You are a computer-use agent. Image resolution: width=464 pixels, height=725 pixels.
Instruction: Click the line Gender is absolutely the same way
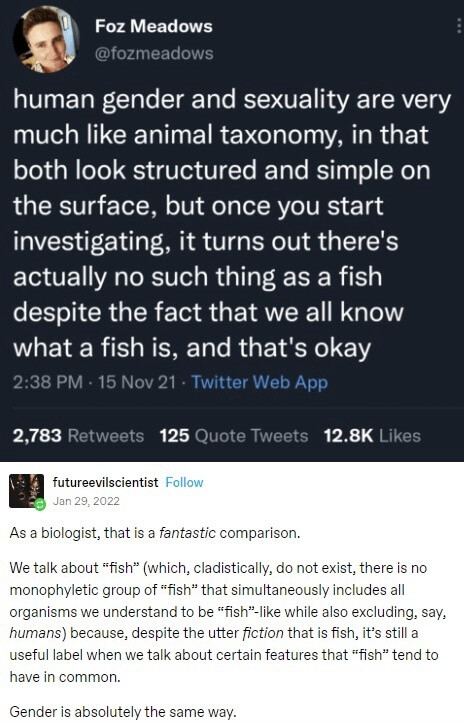122,711
